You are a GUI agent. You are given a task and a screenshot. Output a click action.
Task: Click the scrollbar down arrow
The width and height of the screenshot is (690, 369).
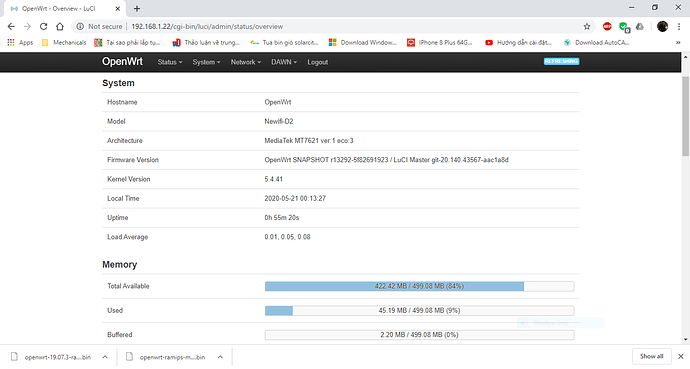pyautogui.click(x=685, y=340)
